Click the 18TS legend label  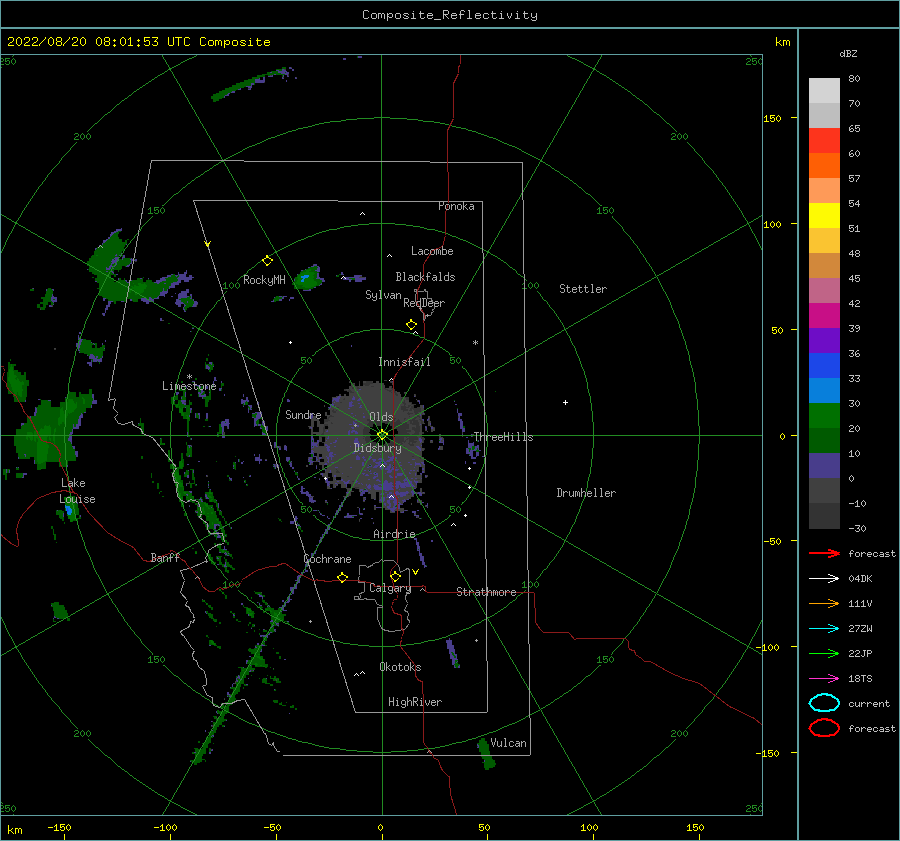[x=860, y=679]
